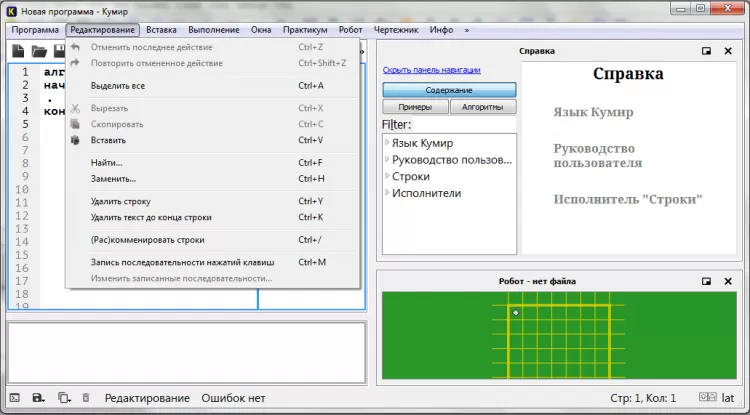Switch to the Алгоритмы help section
This screenshot has height=415, width=750.
click(x=483, y=107)
